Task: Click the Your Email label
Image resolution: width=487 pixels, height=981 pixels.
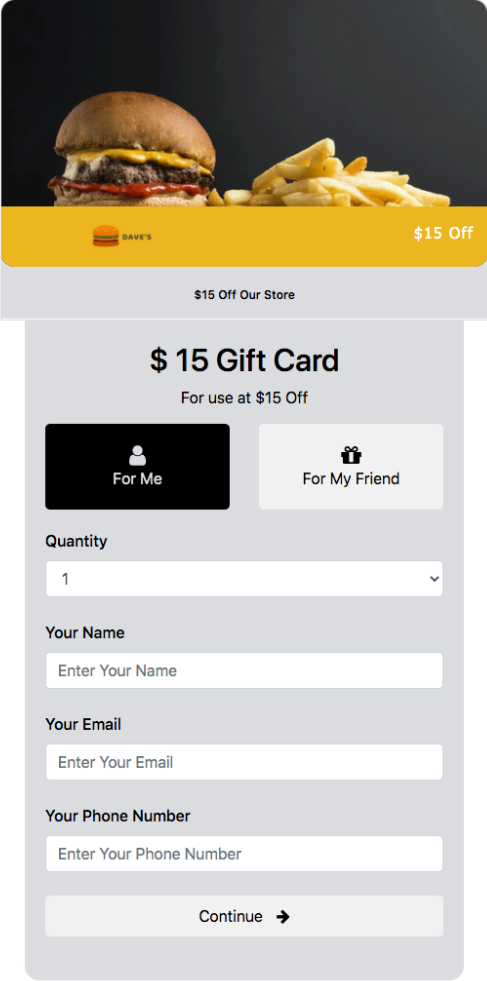Action: (x=83, y=724)
